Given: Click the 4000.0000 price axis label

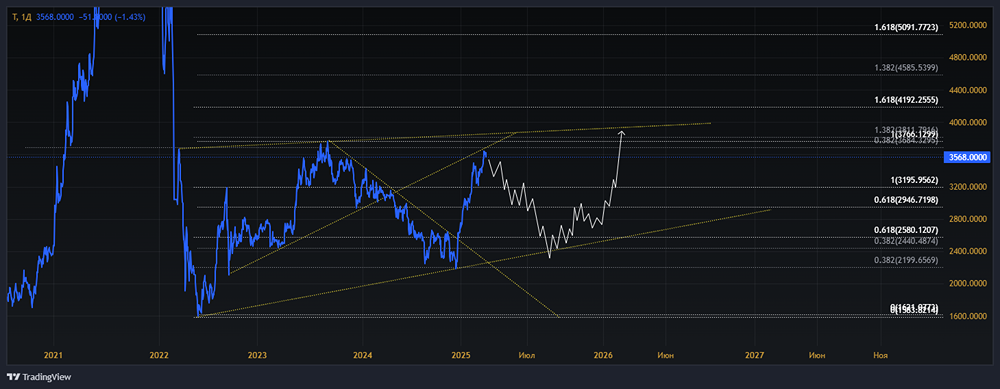Looking at the screenshot, I should pyautogui.click(x=967, y=122).
